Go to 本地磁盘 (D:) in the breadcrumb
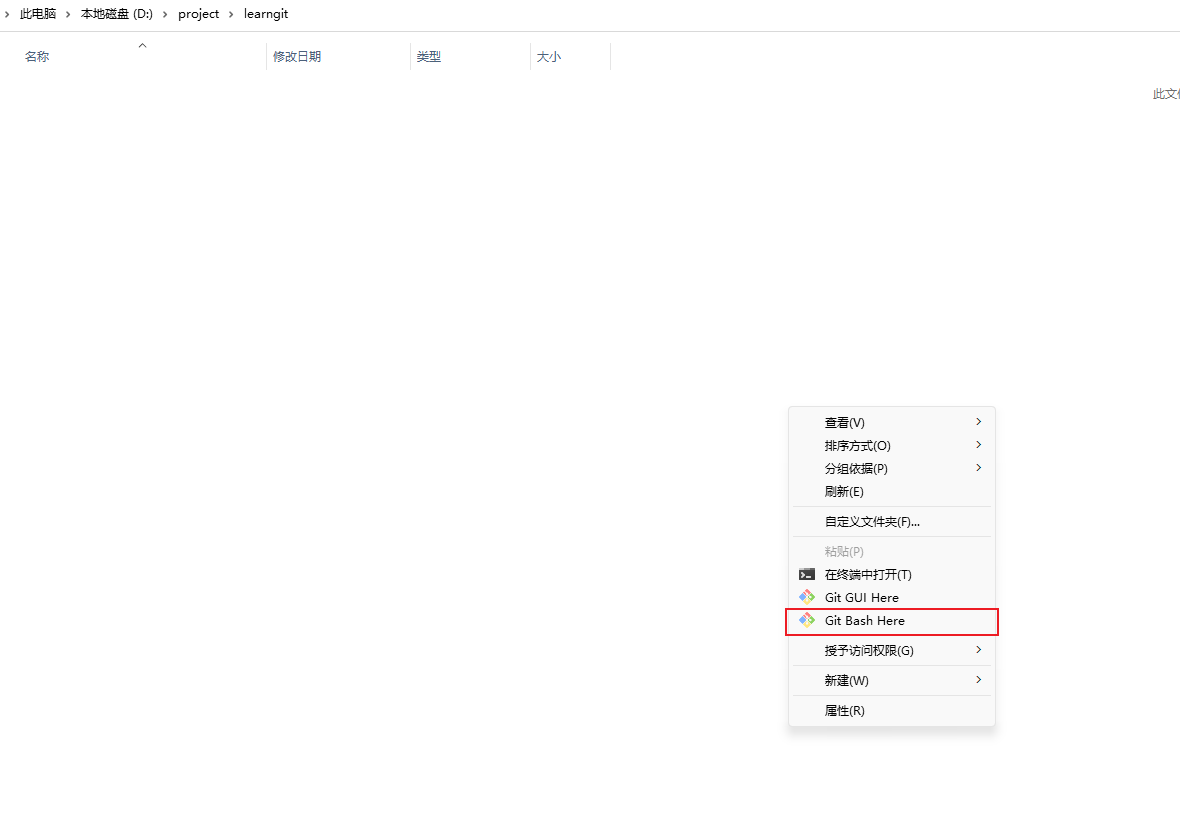This screenshot has width=1180, height=833. click(x=117, y=15)
